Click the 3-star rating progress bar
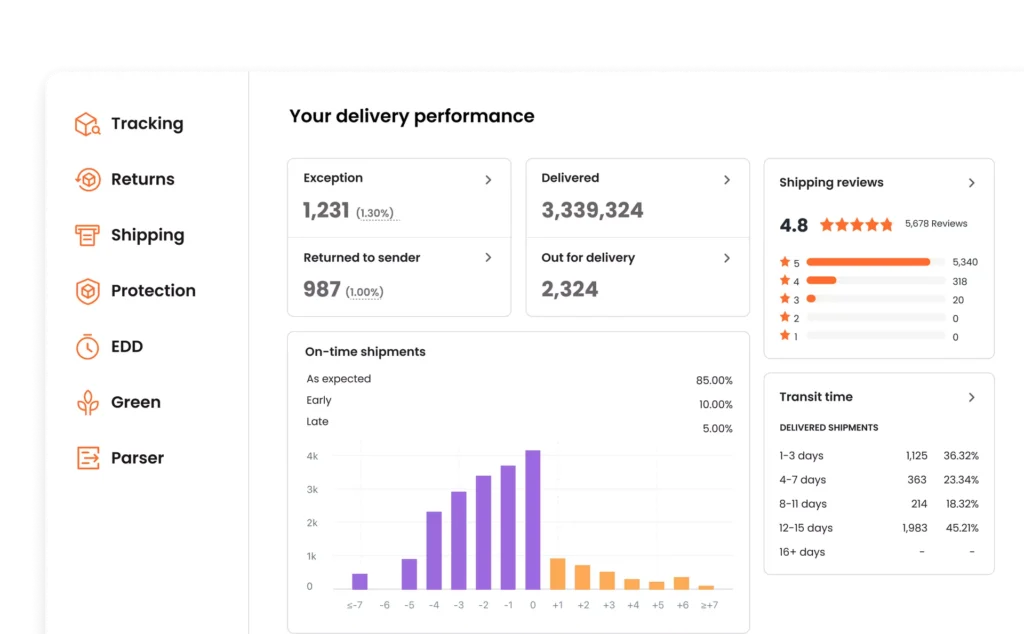The image size is (1024, 634). click(876, 298)
